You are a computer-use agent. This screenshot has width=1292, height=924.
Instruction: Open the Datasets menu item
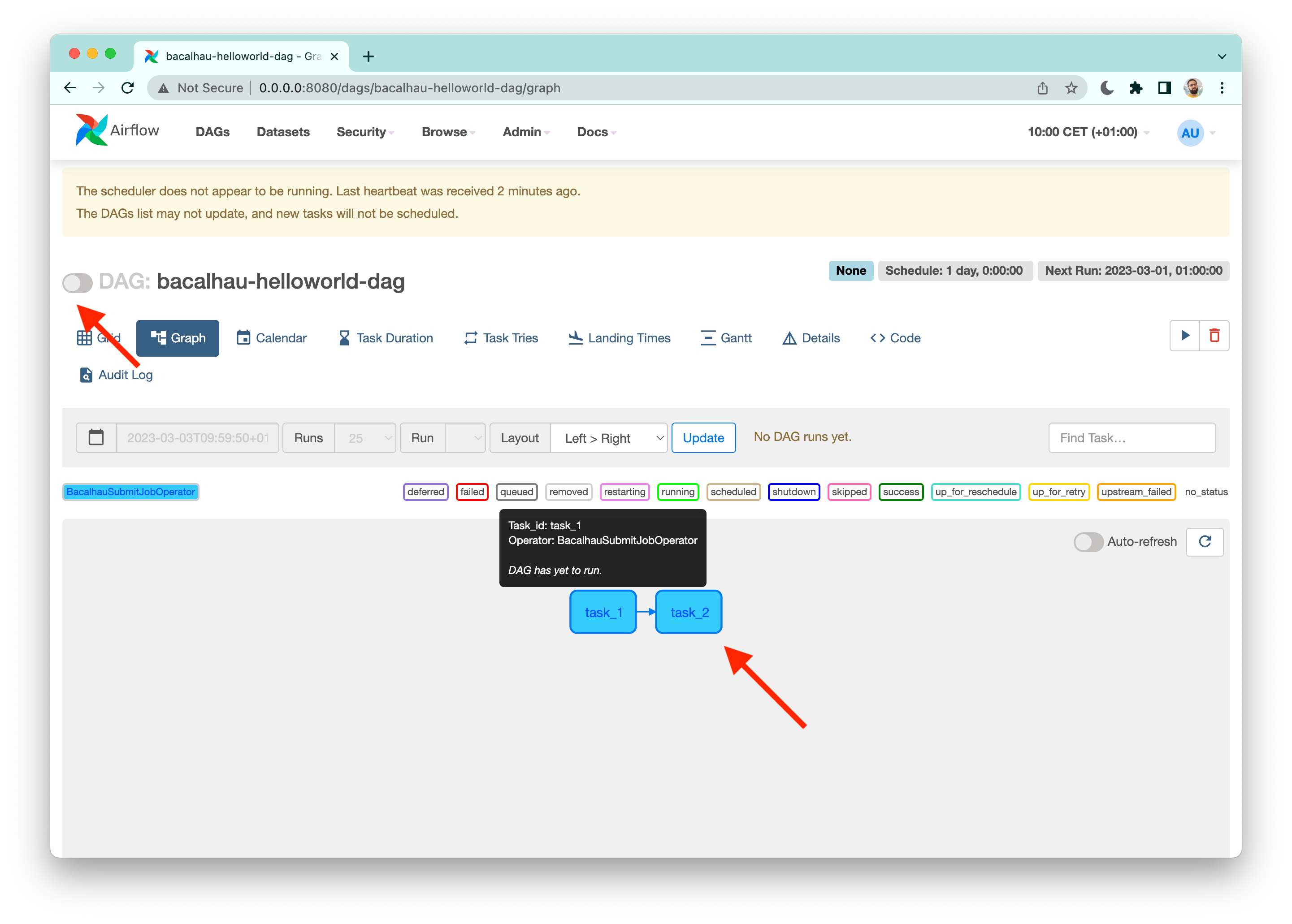pyautogui.click(x=283, y=132)
